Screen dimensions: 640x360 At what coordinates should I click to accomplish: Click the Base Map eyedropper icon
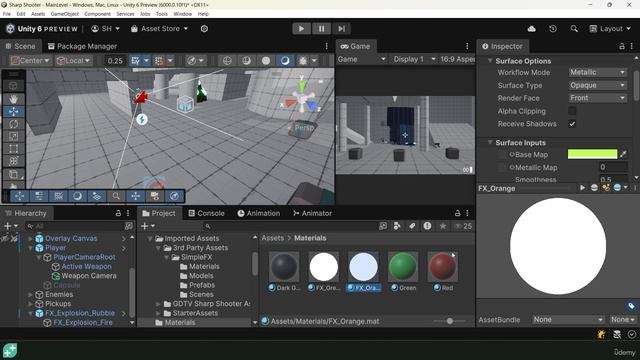click(623, 154)
